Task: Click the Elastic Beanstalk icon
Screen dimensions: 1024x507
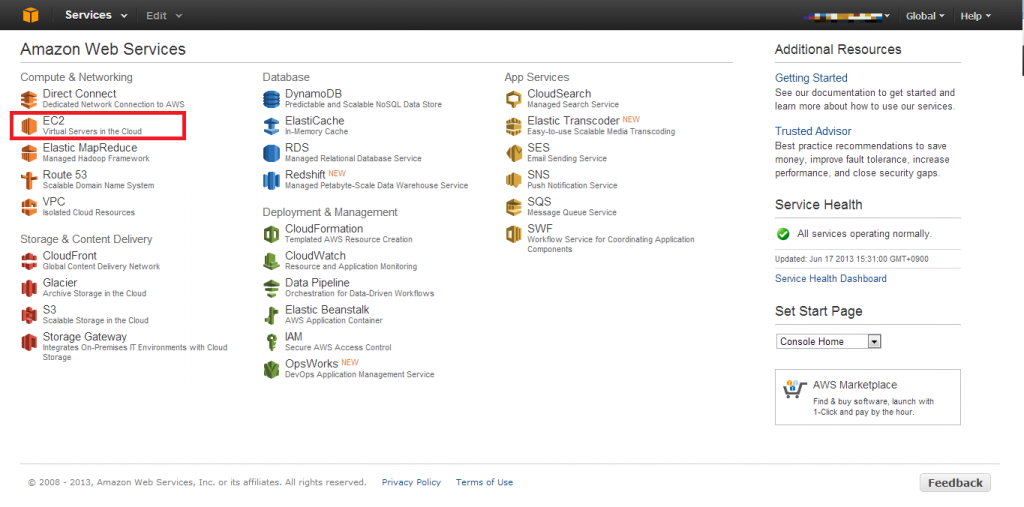Action: (271, 314)
